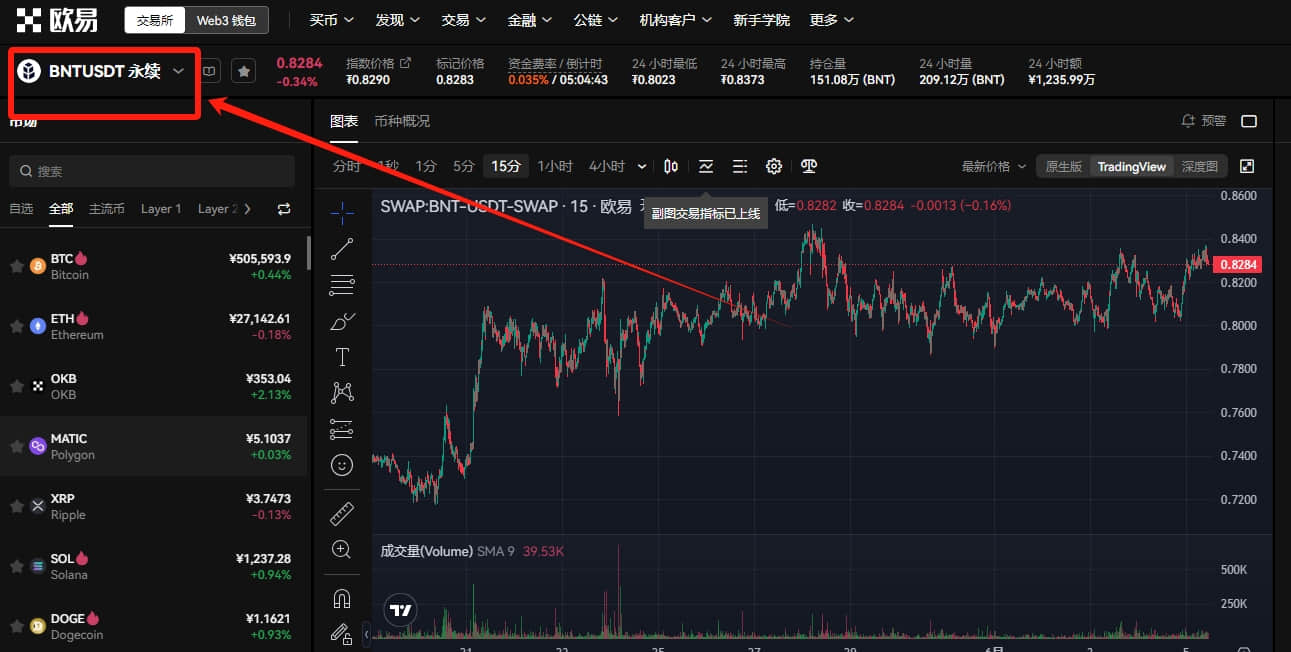Enable the magnet snap tool

pos(342,598)
